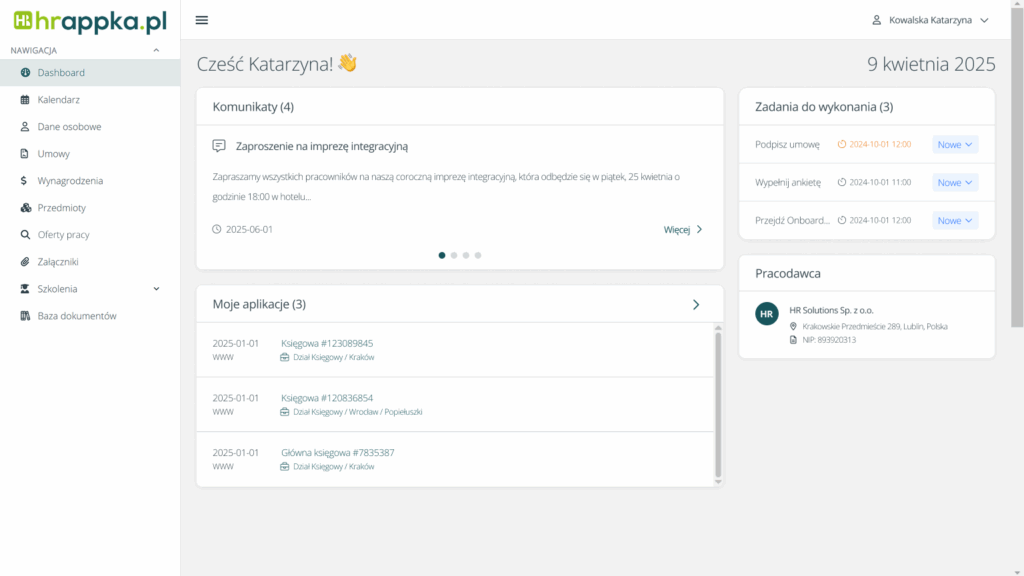
Task: Collapse the Nawigacja section
Action: pyautogui.click(x=156, y=50)
